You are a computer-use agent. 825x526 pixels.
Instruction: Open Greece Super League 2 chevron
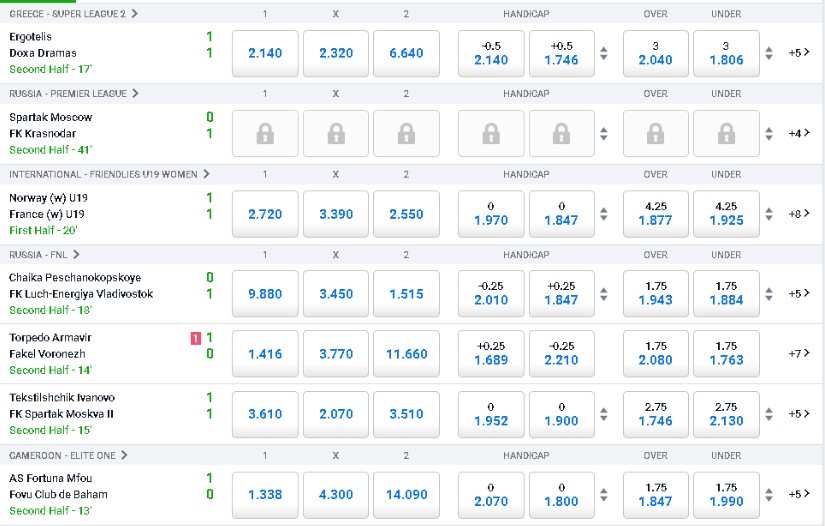(135, 14)
